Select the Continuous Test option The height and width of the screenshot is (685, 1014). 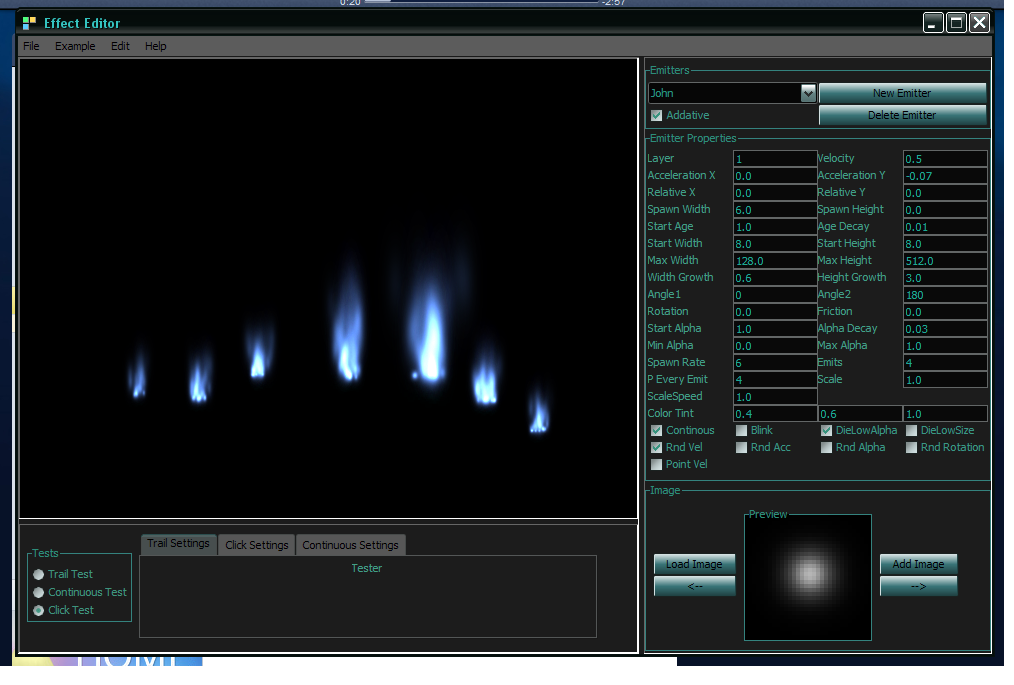coord(39,593)
